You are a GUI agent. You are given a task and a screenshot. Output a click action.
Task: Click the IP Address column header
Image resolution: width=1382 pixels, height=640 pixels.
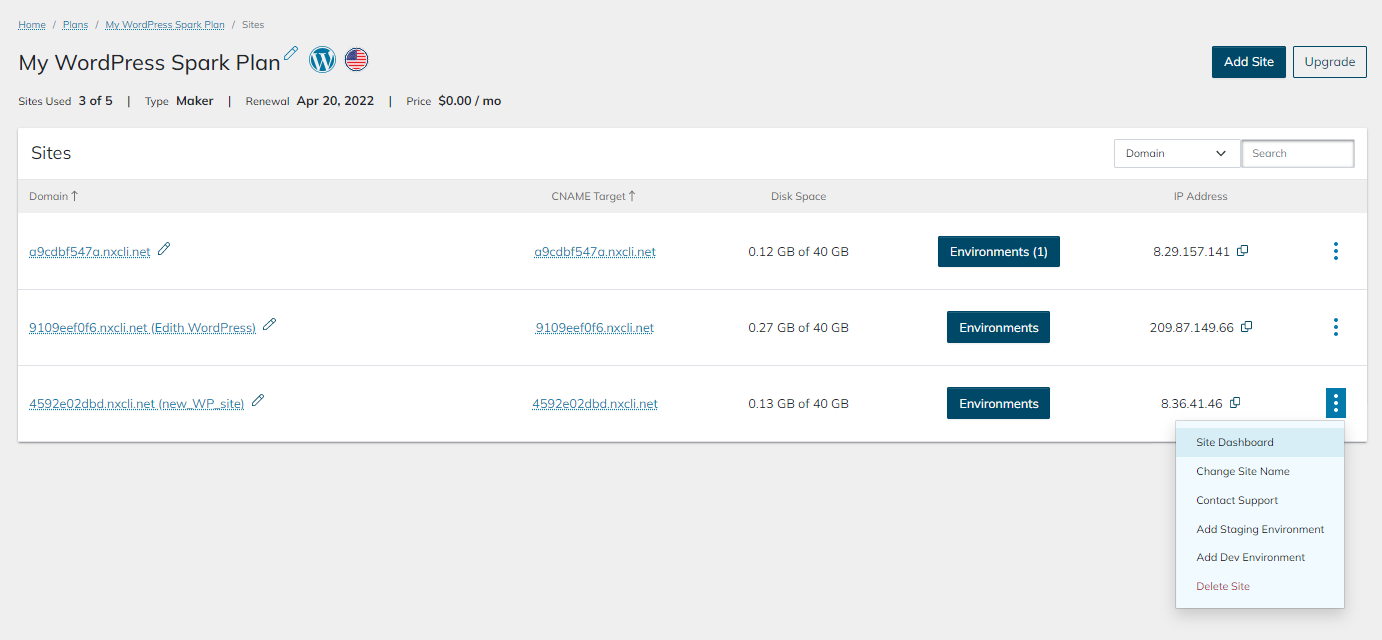[1200, 196]
